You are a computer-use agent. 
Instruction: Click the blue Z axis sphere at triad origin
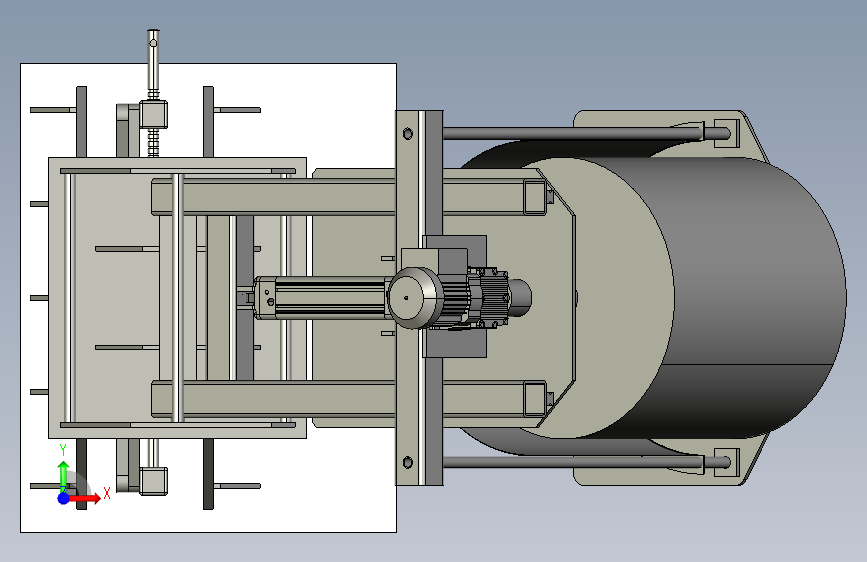coord(64,498)
